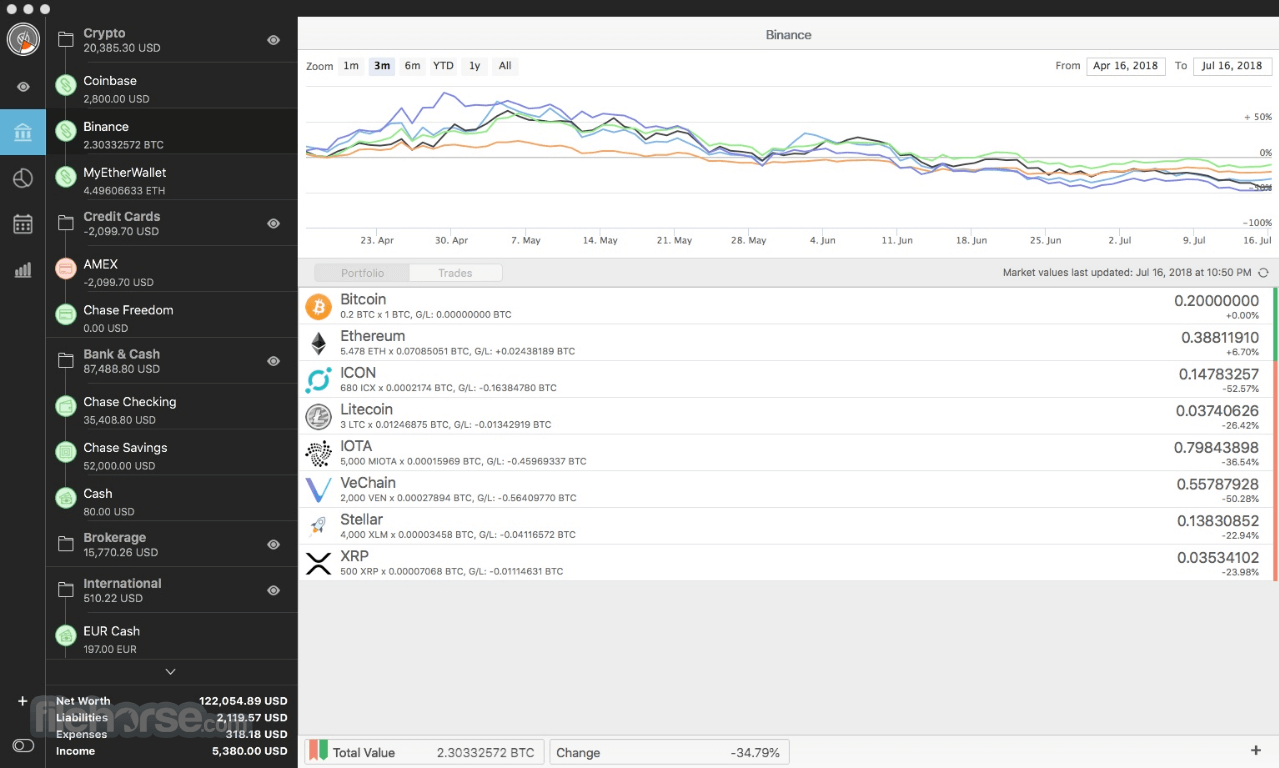Open the pie chart analysis view
The image size is (1279, 768).
(x=23, y=178)
